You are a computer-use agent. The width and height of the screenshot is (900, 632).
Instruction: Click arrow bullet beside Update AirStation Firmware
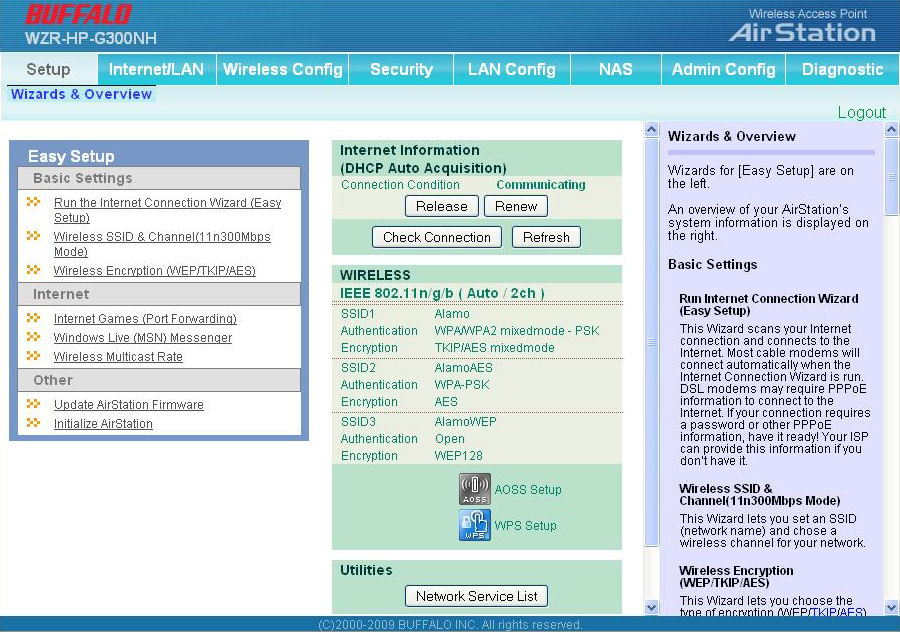34,404
